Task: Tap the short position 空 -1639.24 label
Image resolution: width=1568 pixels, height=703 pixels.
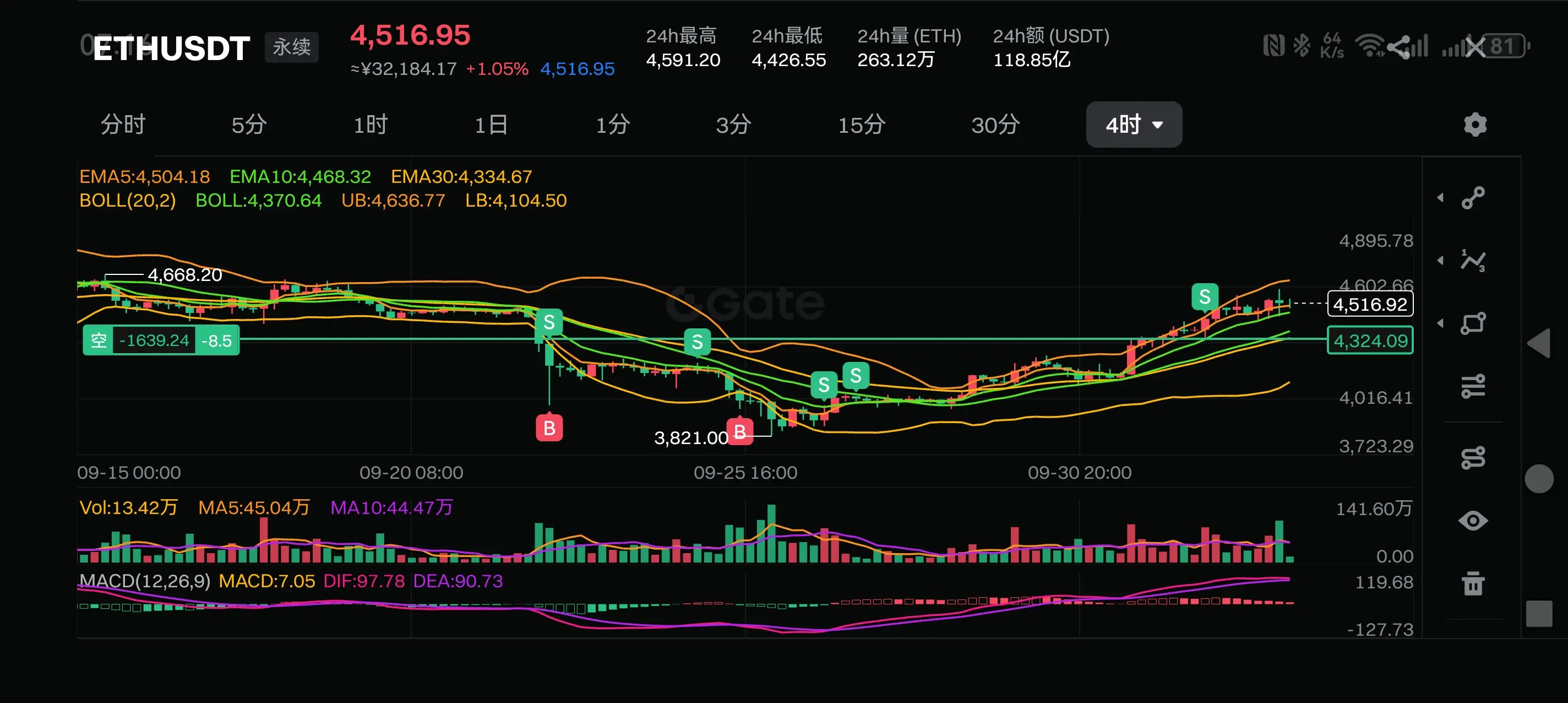Action: tap(161, 340)
